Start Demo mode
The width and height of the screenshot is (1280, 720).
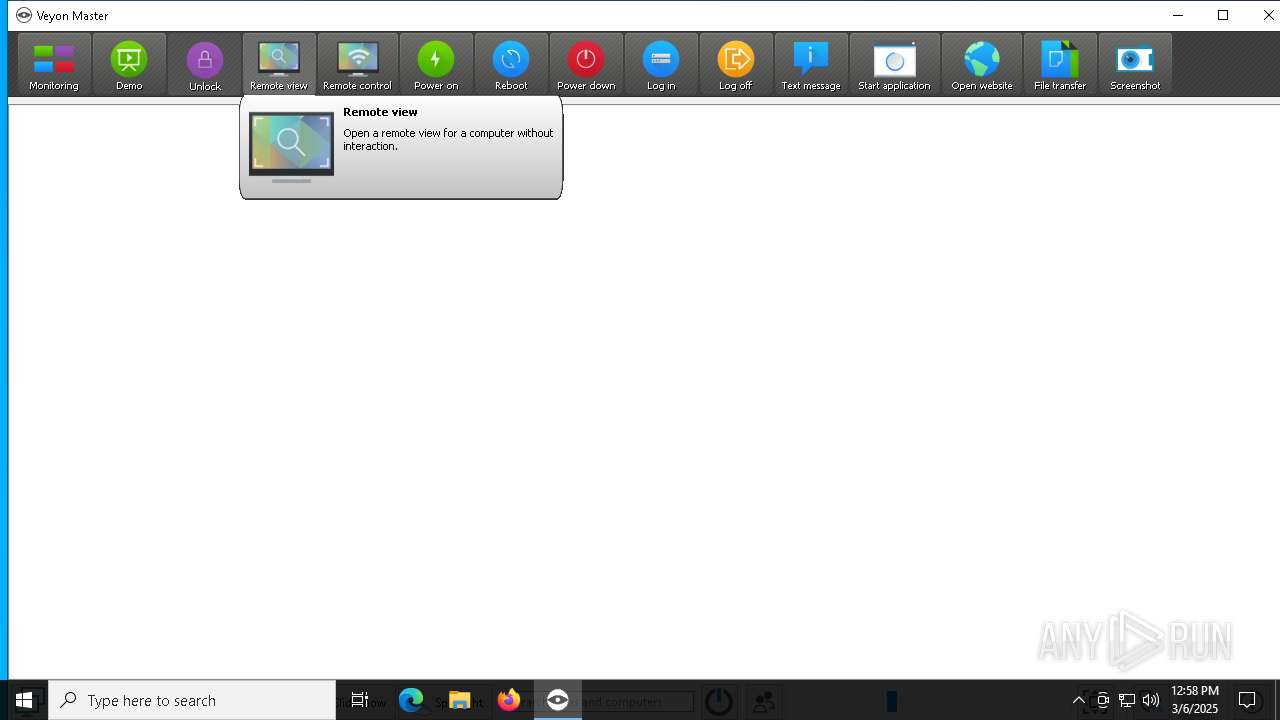(129, 65)
